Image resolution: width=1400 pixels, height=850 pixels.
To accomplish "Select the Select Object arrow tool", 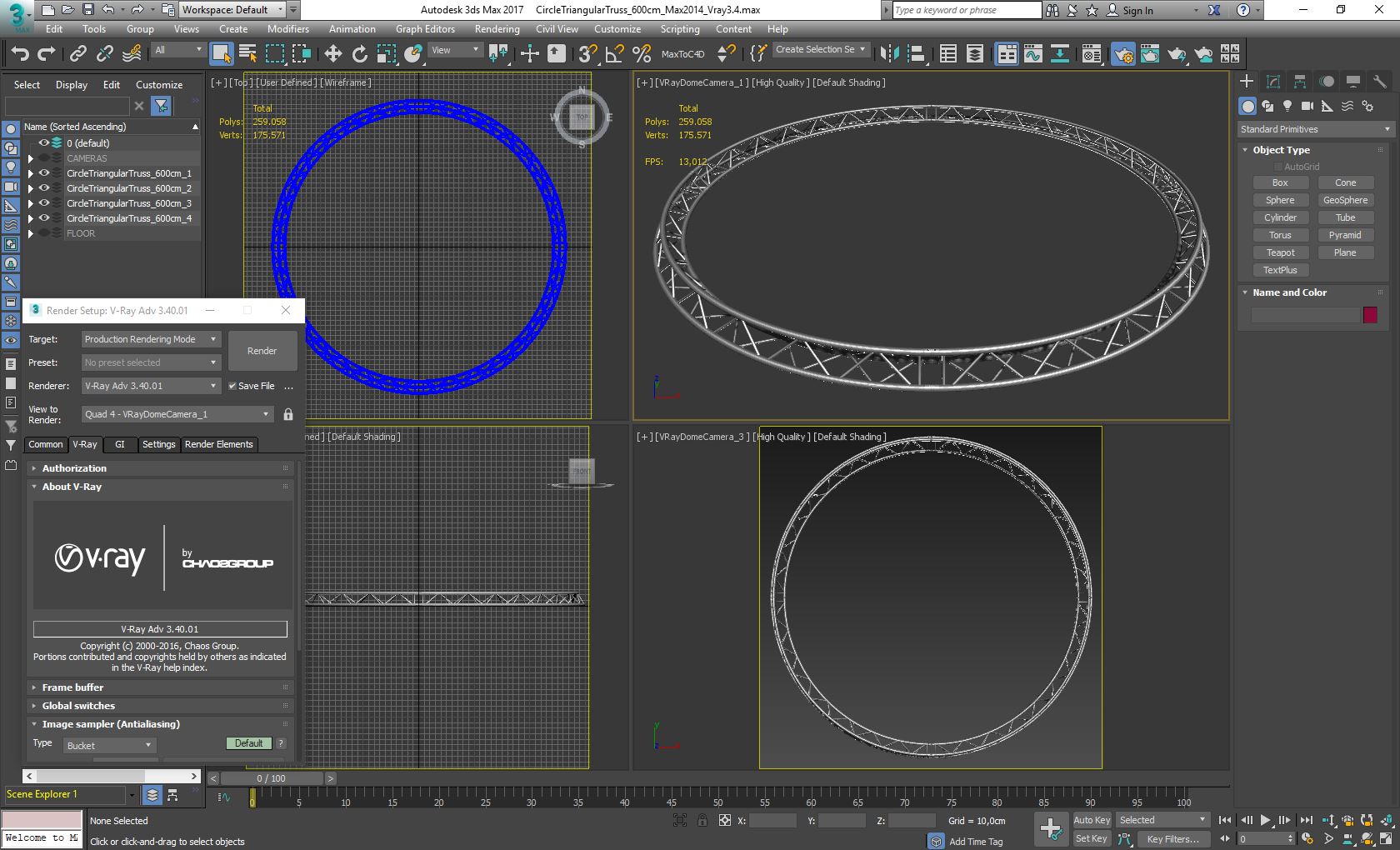I will [x=221, y=54].
